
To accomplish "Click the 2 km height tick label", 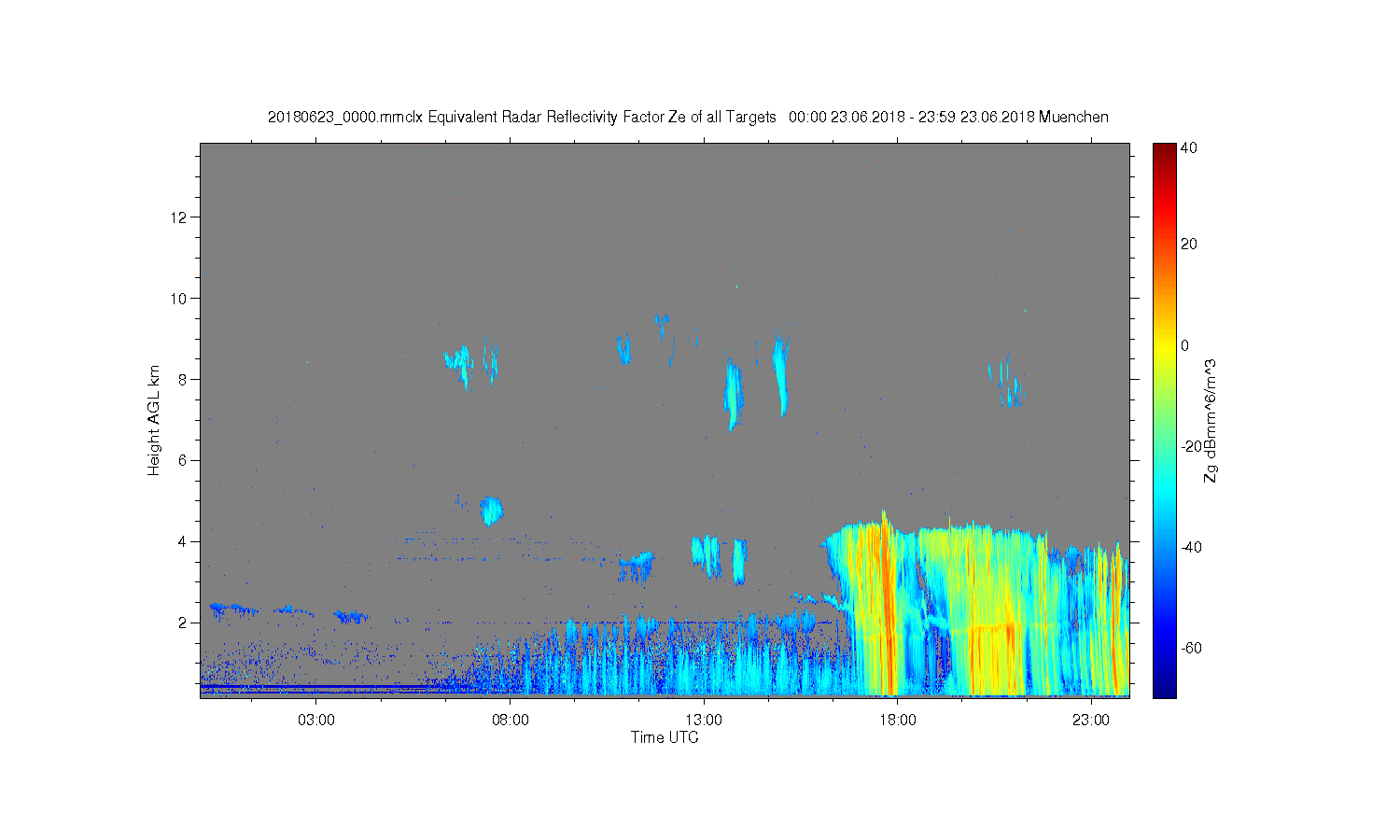I will [x=184, y=623].
